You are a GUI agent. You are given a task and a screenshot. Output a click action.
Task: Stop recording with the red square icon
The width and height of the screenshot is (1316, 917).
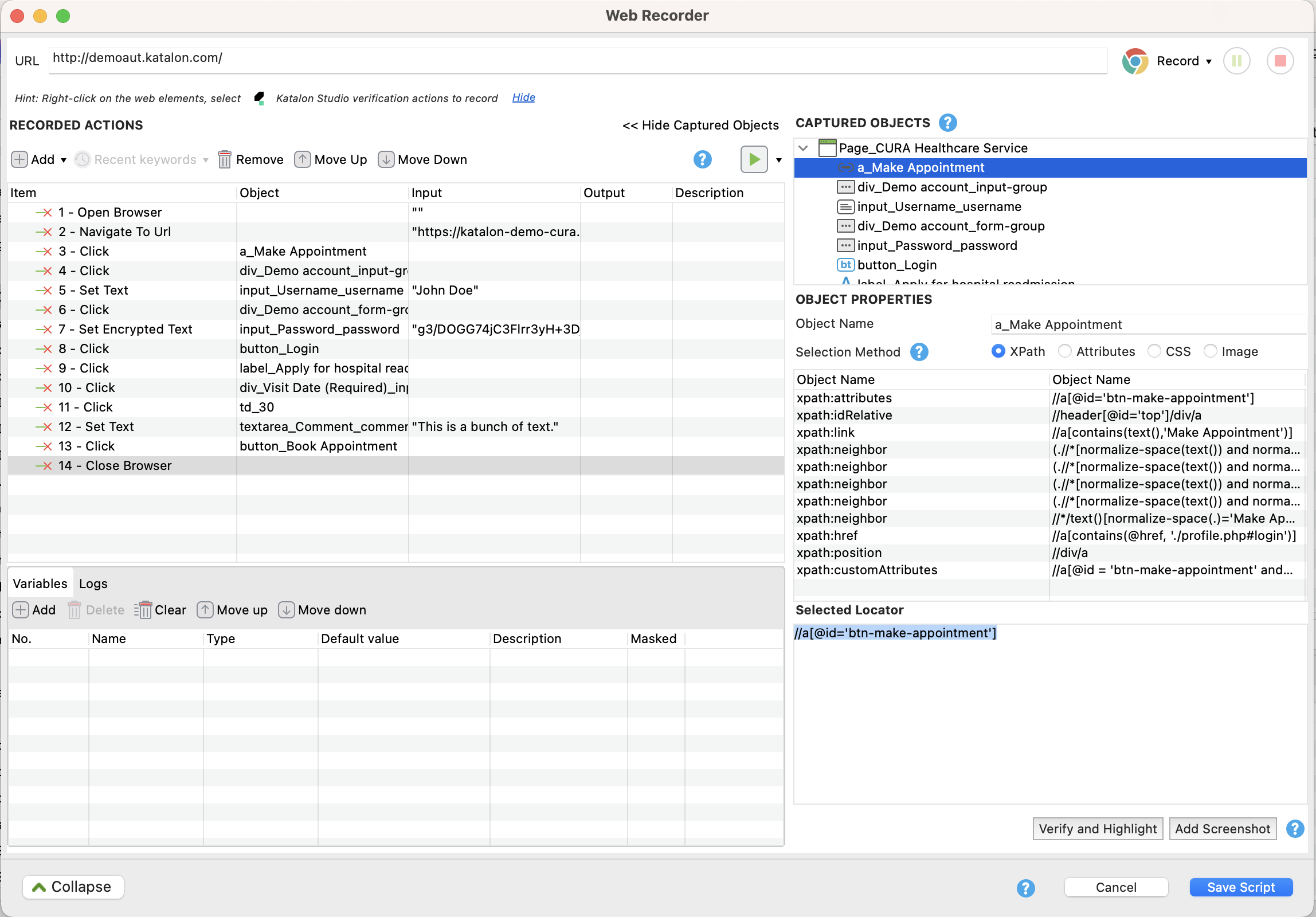pyautogui.click(x=1280, y=61)
